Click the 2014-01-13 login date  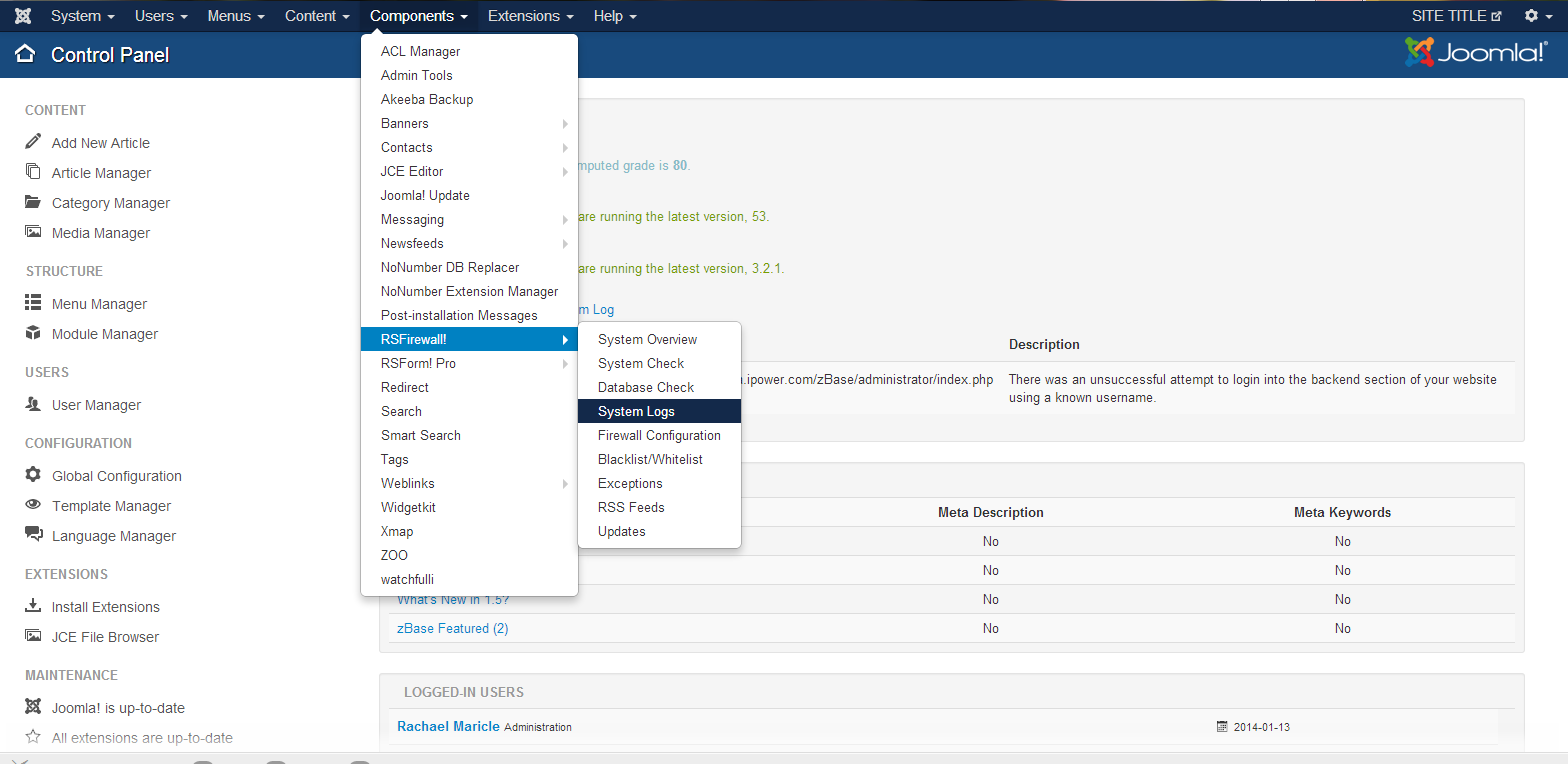1262,727
